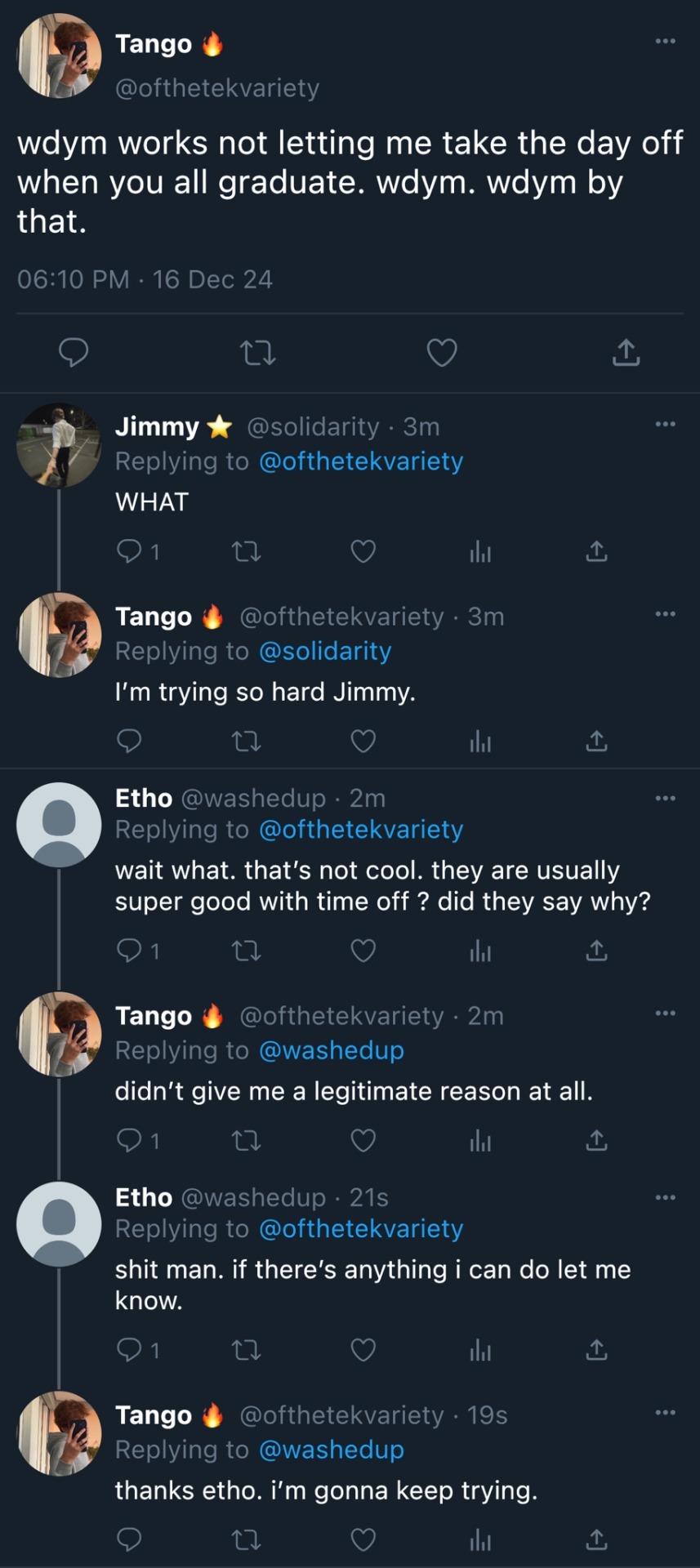
Task: Open @ofthetekvariety mention in Jimmy's reply
Action: (x=361, y=461)
